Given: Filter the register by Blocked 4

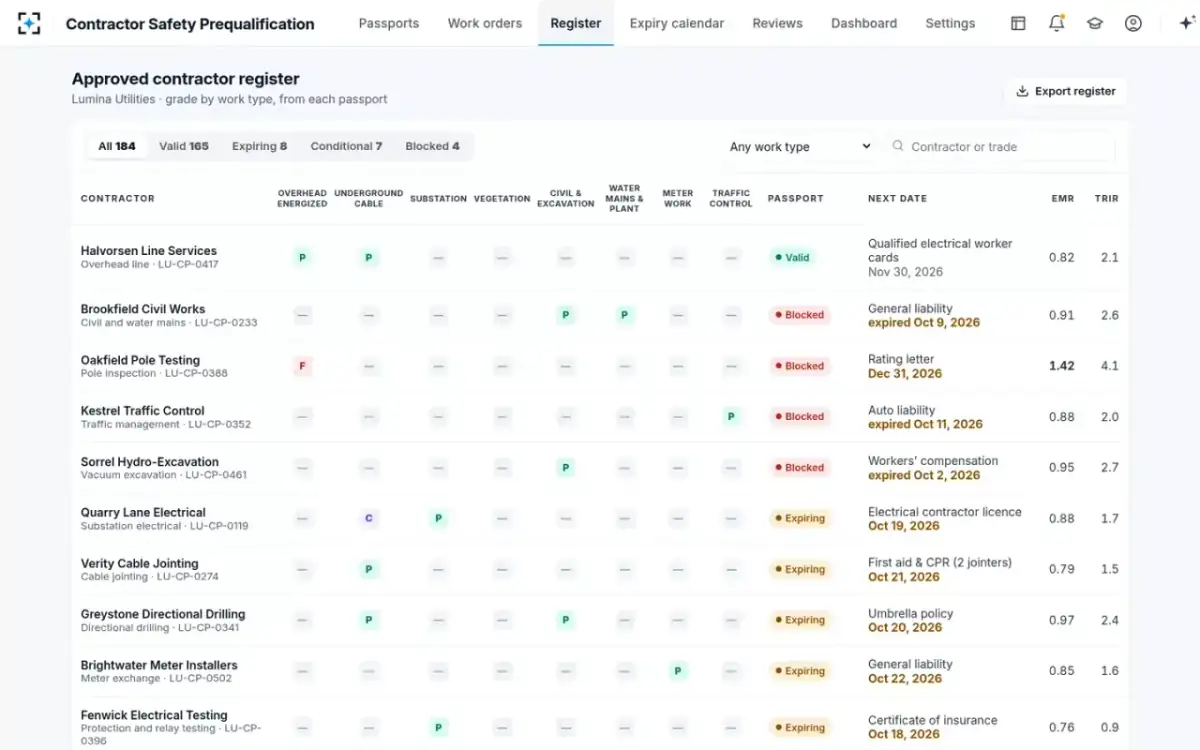Looking at the screenshot, I should 432,146.
